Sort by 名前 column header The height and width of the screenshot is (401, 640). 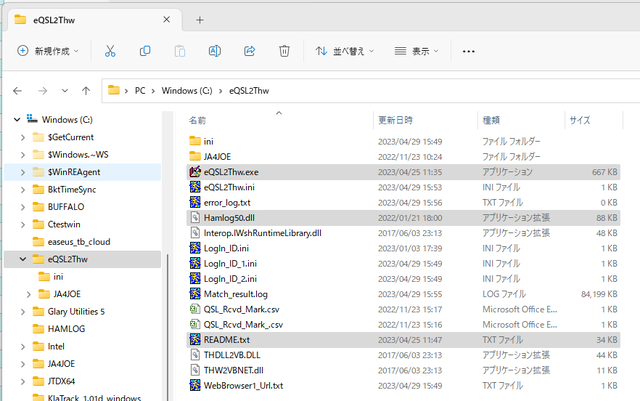pyautogui.click(x=197, y=120)
